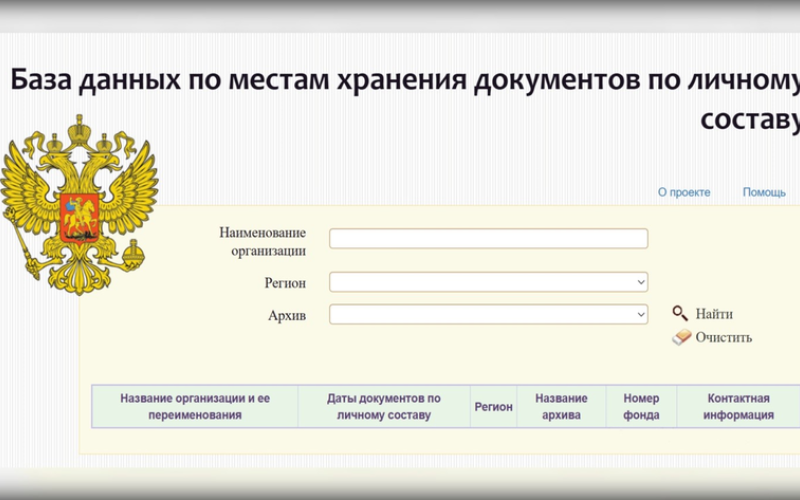The image size is (800, 500).
Task: Click the Russian coat of arms emblem
Action: point(79,205)
